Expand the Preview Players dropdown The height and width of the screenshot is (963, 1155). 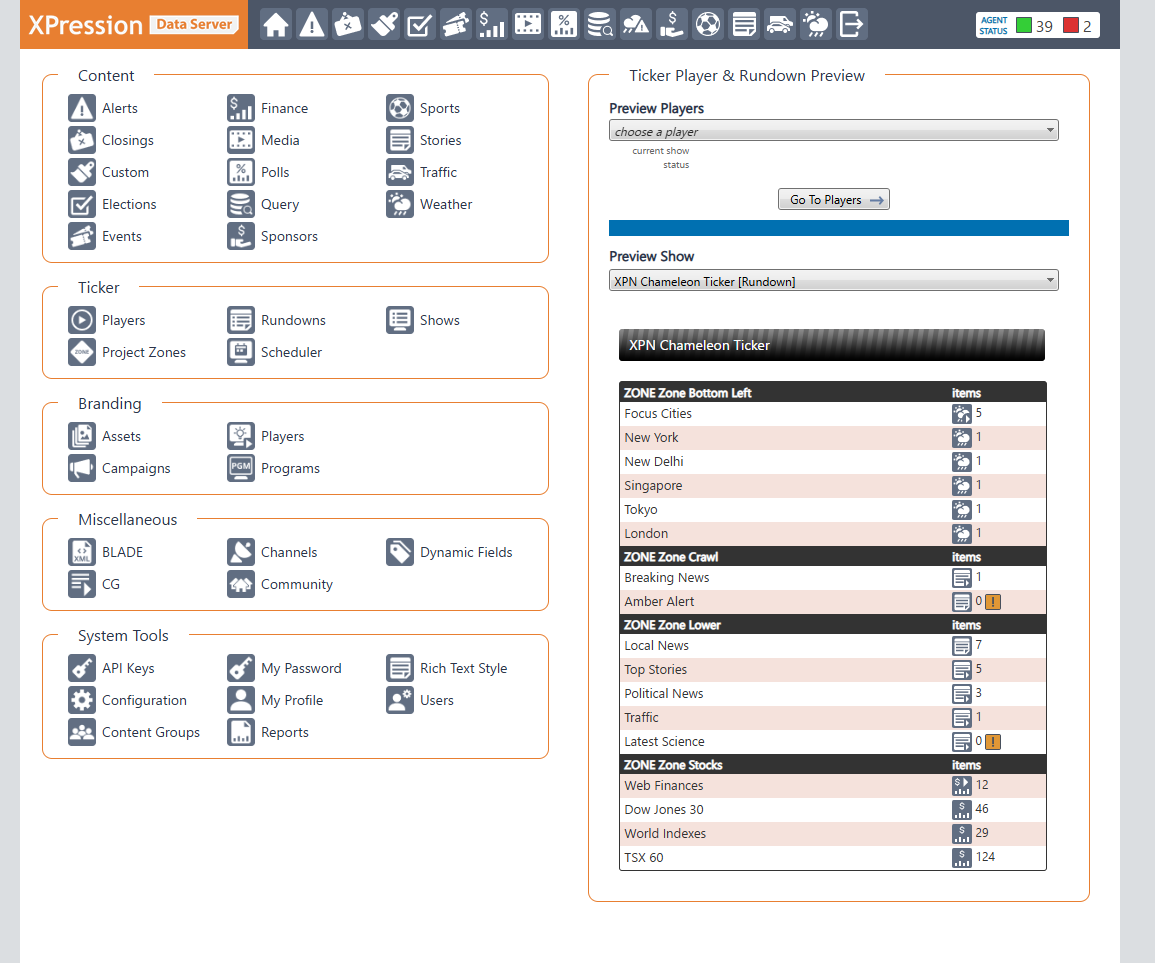833,131
